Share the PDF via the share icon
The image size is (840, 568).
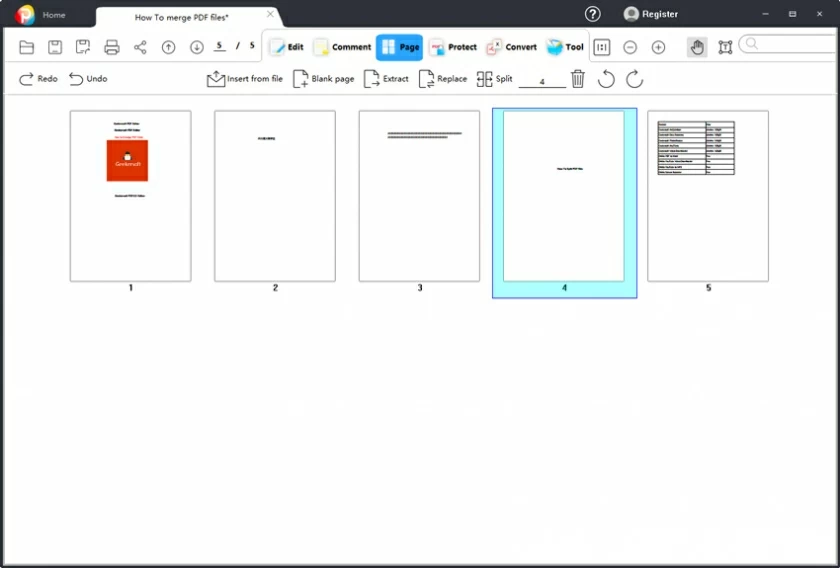pos(140,47)
